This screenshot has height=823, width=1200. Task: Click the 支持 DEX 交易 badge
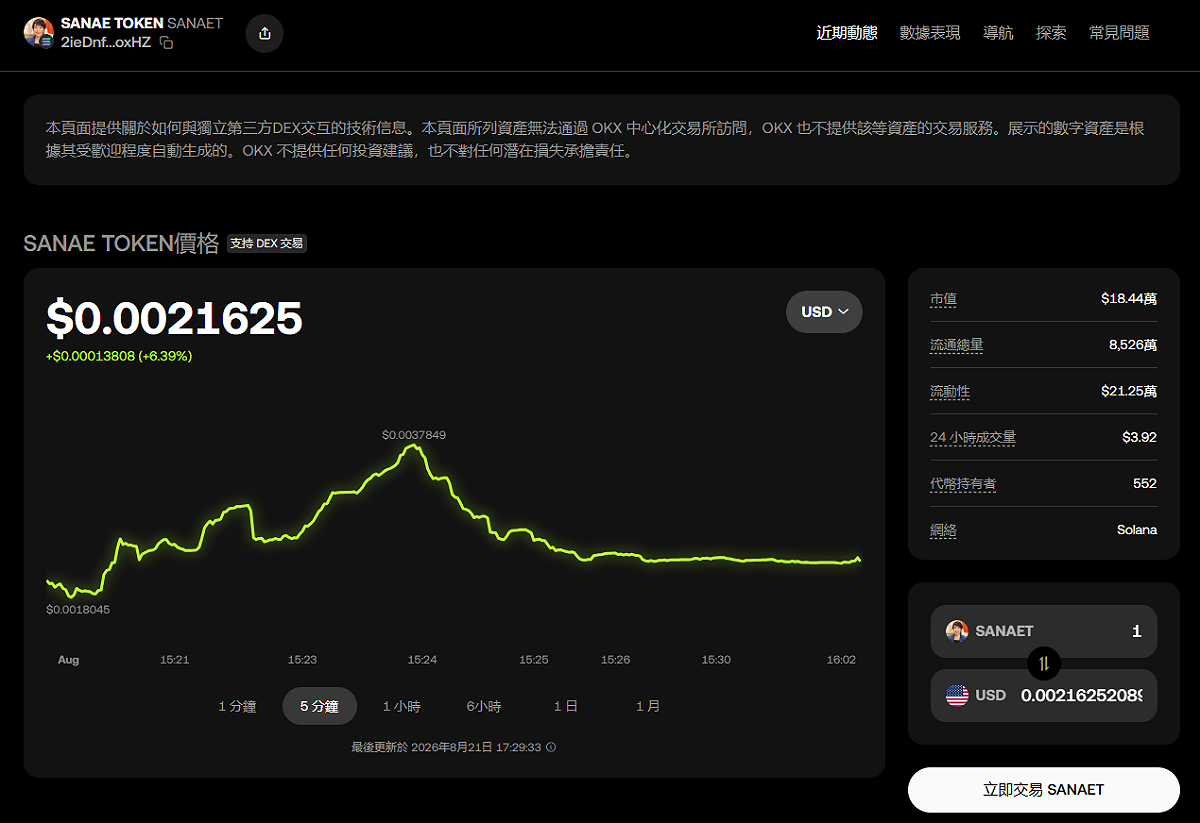(267, 243)
